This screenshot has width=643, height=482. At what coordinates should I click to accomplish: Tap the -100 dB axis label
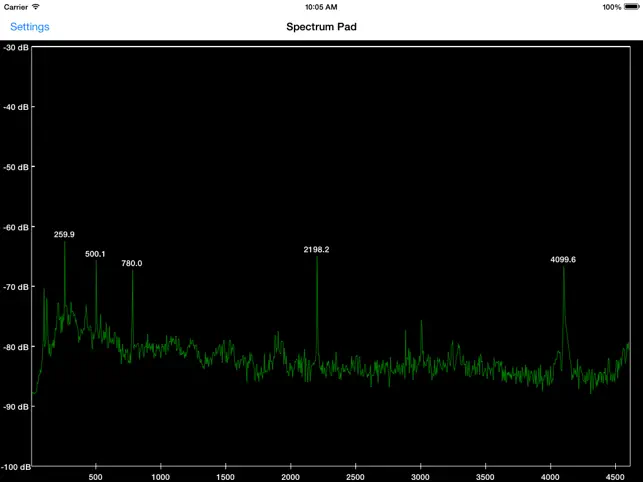coord(16,467)
